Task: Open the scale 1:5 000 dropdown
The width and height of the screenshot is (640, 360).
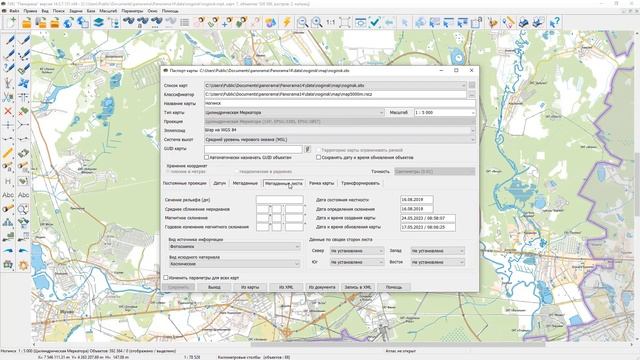Action: (473, 113)
